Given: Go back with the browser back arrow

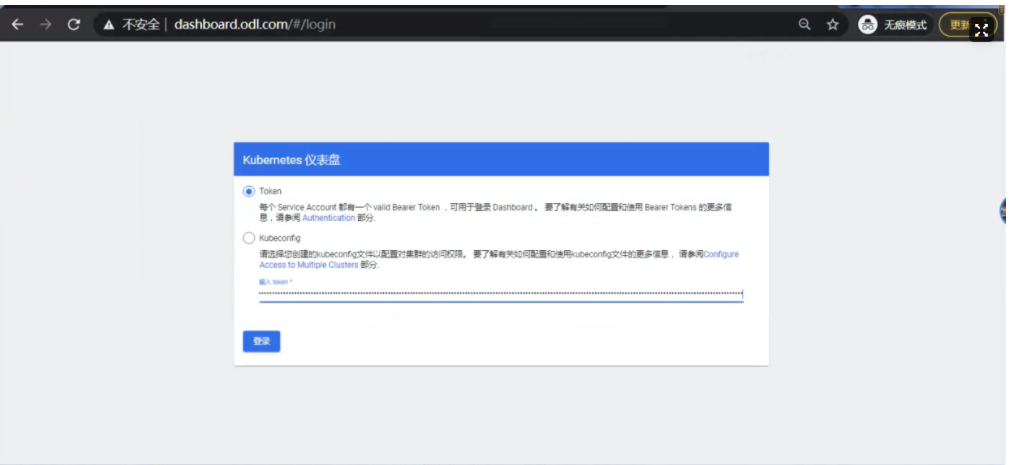Looking at the screenshot, I should pos(17,25).
